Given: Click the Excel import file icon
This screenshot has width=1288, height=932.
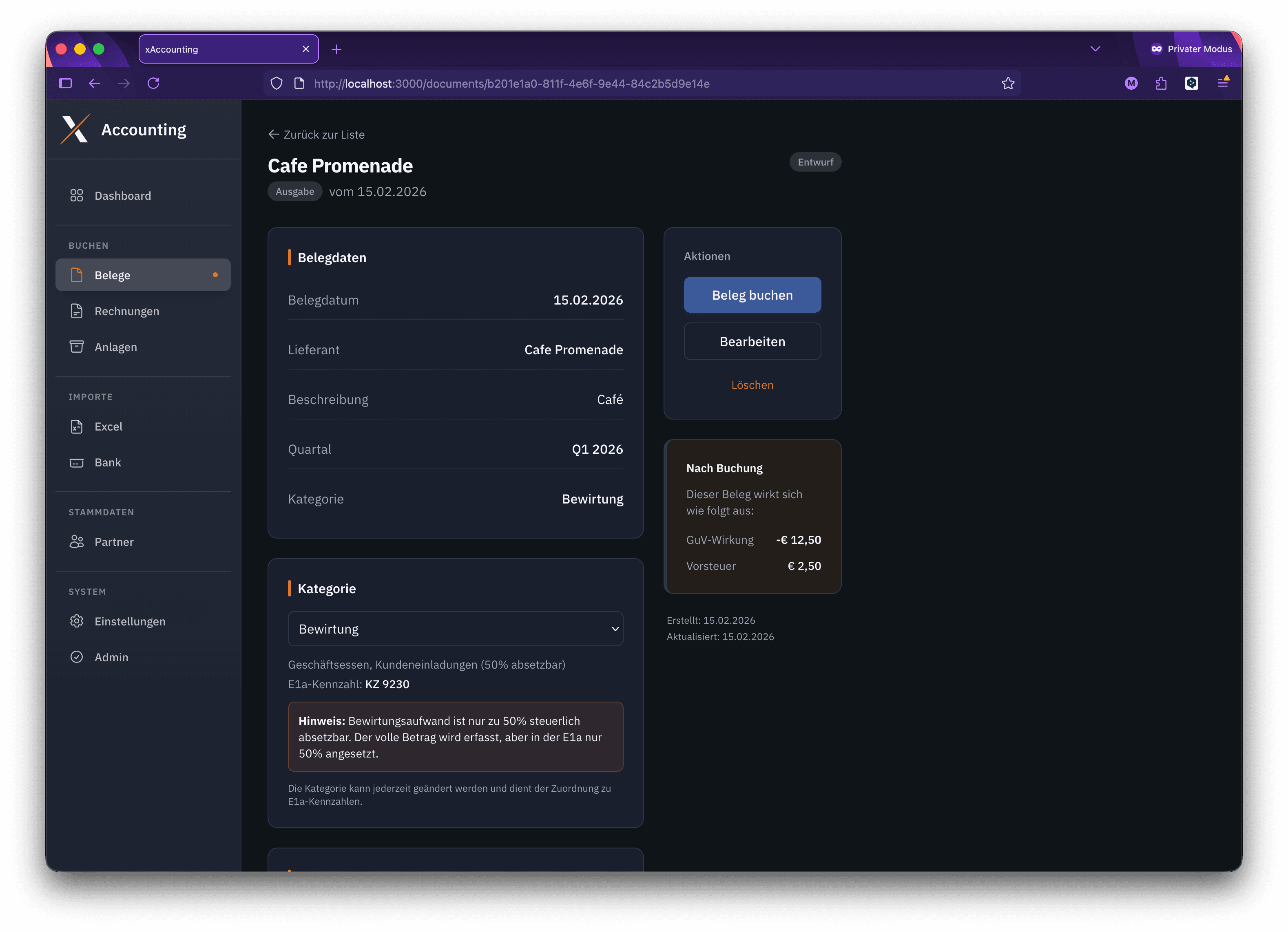Looking at the screenshot, I should (77, 427).
